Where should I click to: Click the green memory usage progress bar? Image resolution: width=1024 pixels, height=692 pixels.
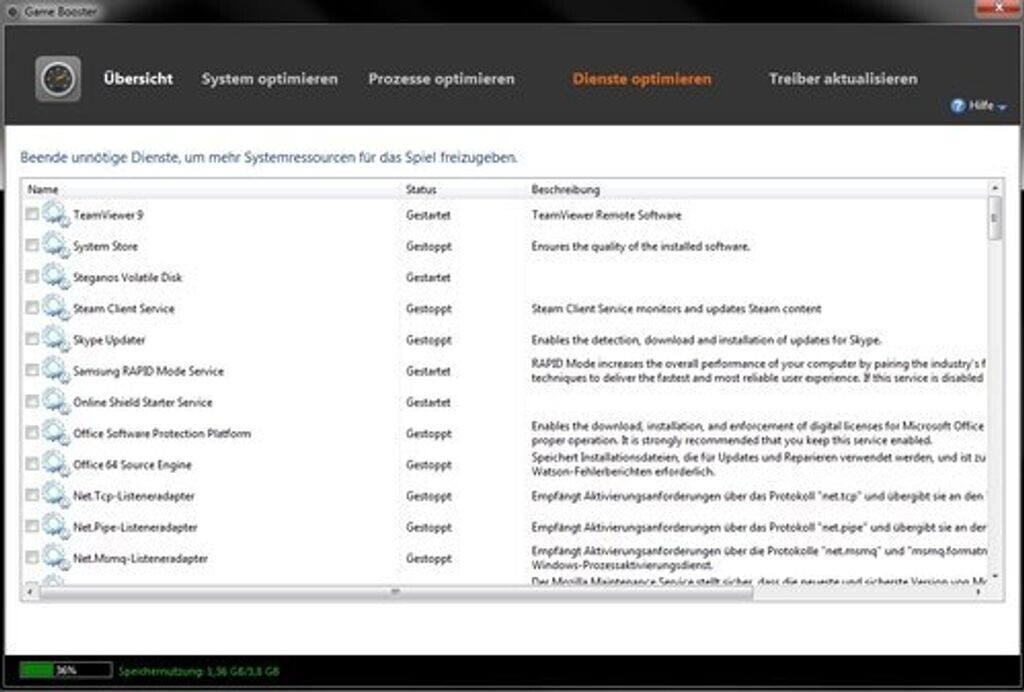(65, 670)
